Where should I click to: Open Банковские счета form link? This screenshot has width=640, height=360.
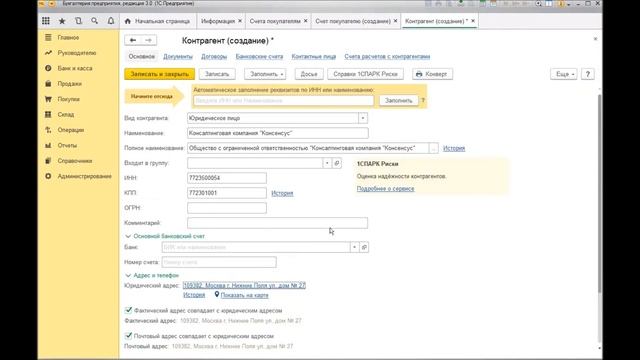tap(259, 56)
